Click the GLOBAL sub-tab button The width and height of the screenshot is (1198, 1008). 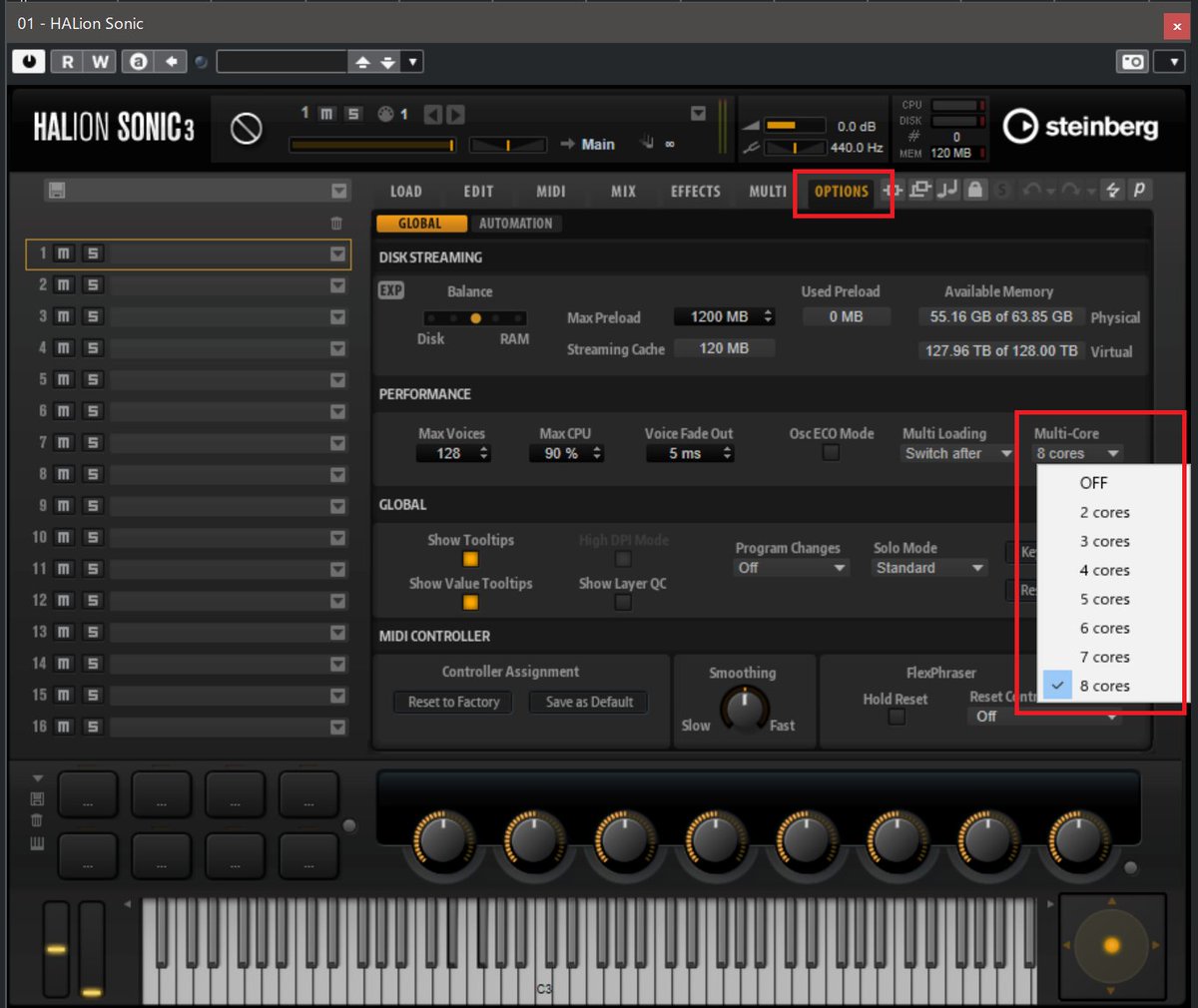click(419, 224)
